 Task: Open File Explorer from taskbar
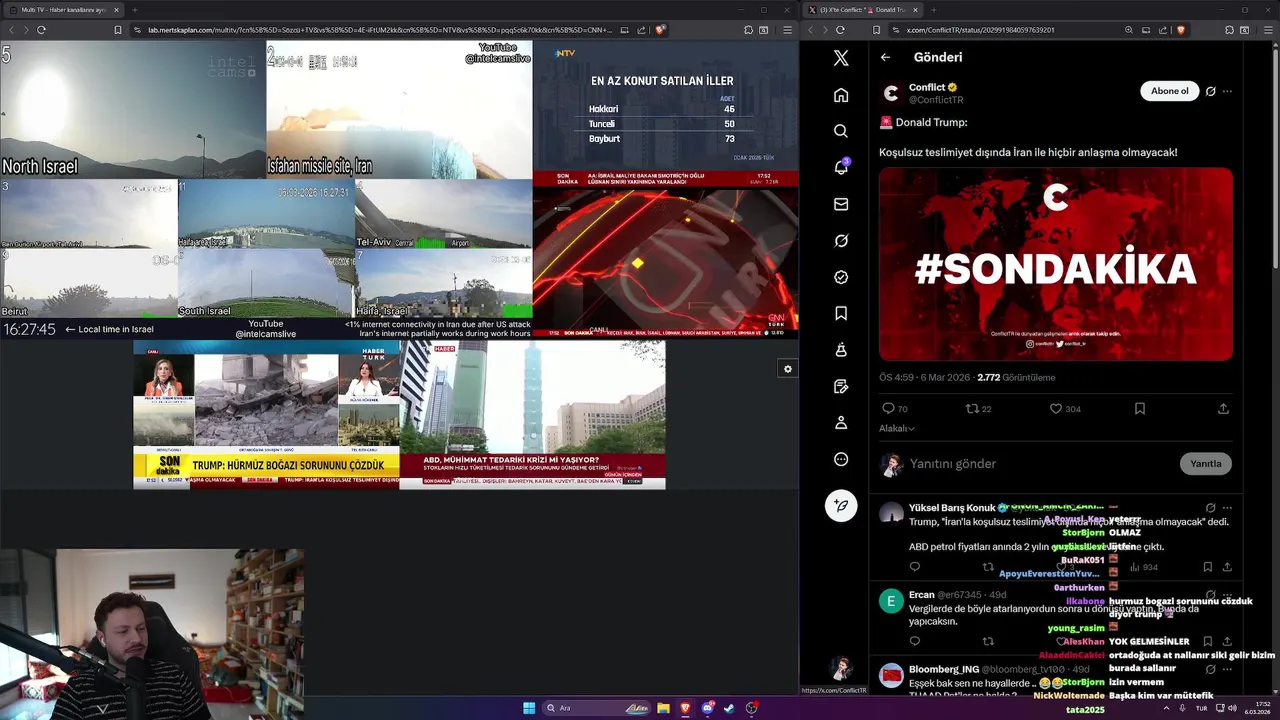pos(662,708)
